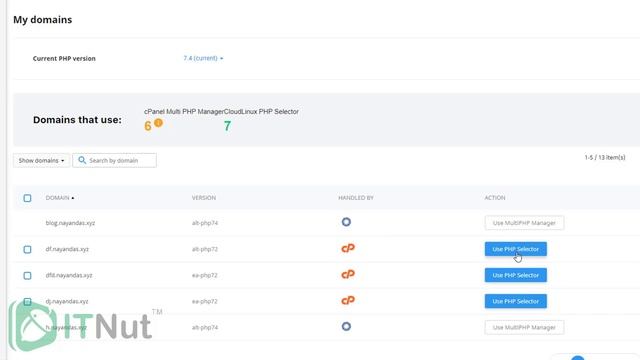
Task: Click alt-php74 version of blog.nayandas.xyz
Action: click(x=205, y=223)
